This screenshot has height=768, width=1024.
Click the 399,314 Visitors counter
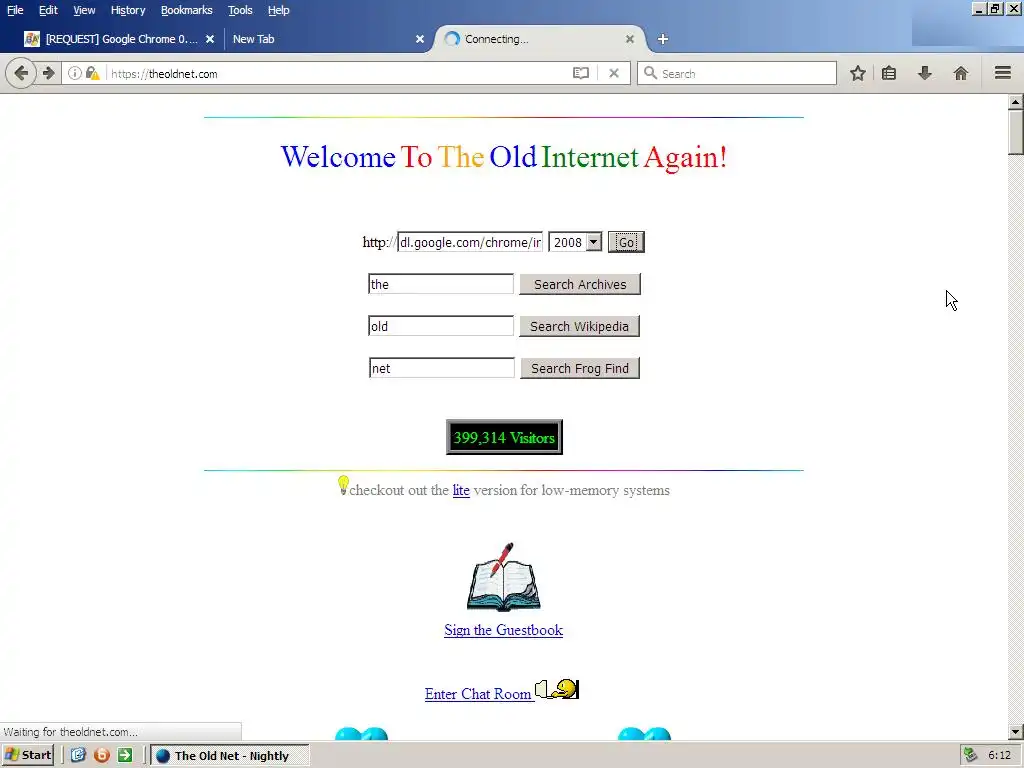(504, 437)
